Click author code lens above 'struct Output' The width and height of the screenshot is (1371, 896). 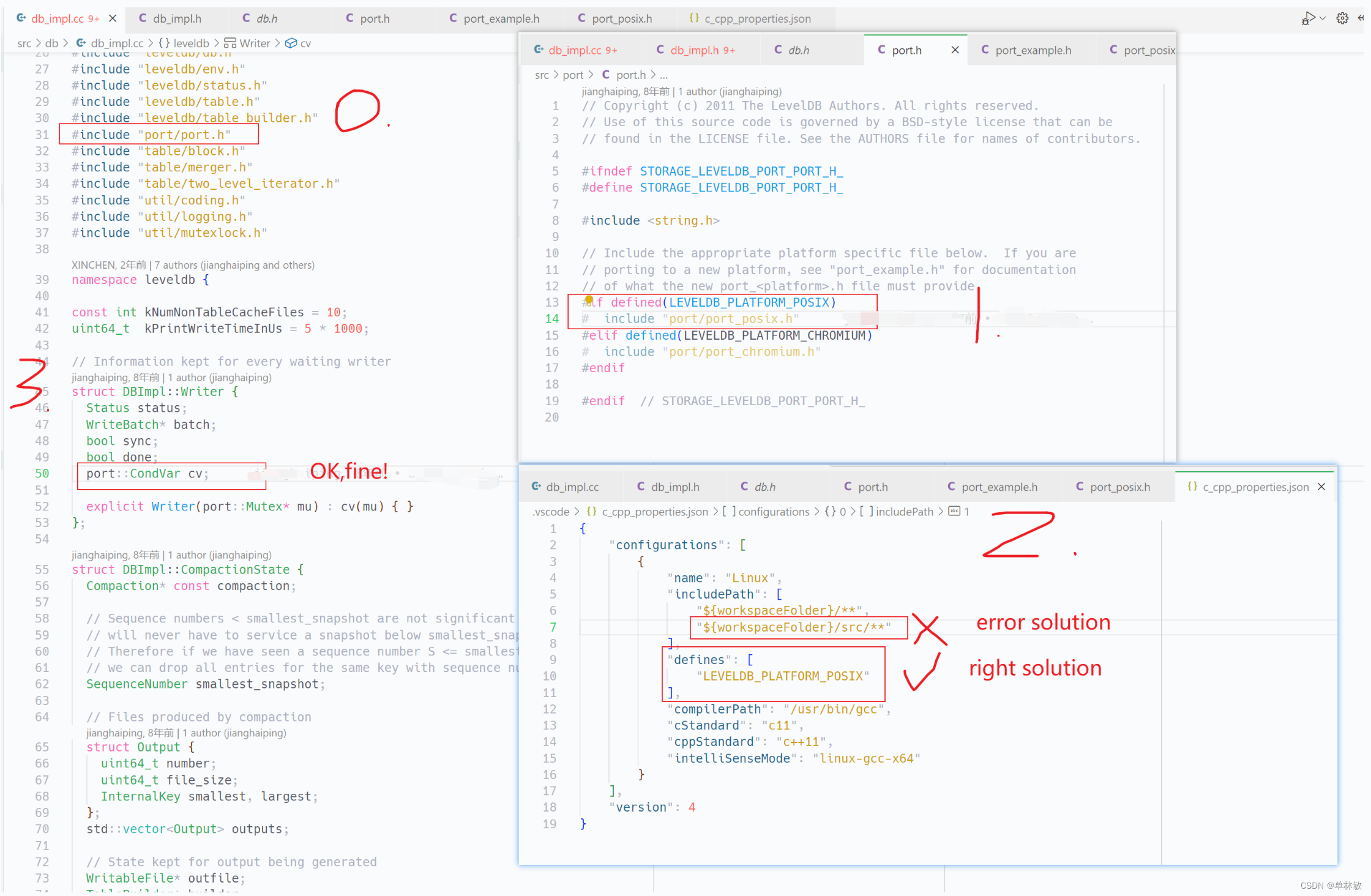186,733
